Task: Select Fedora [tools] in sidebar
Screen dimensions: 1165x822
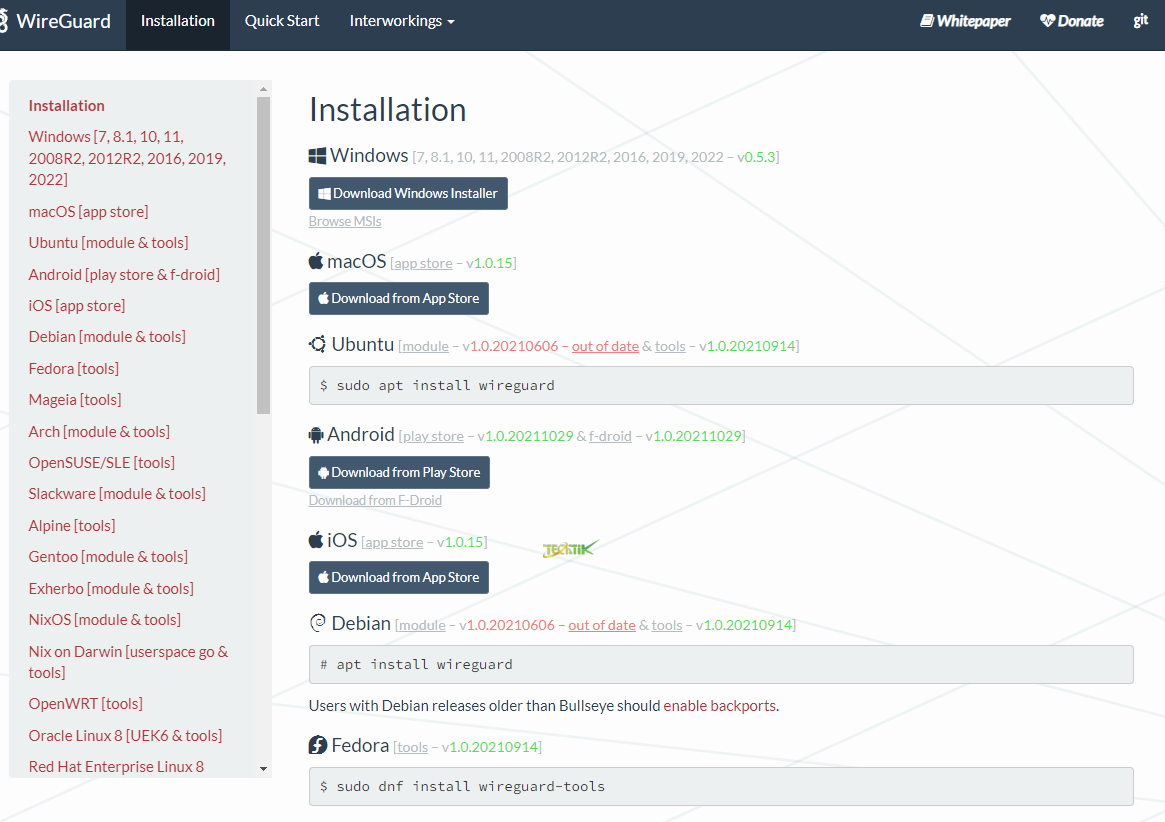Action: (x=74, y=369)
